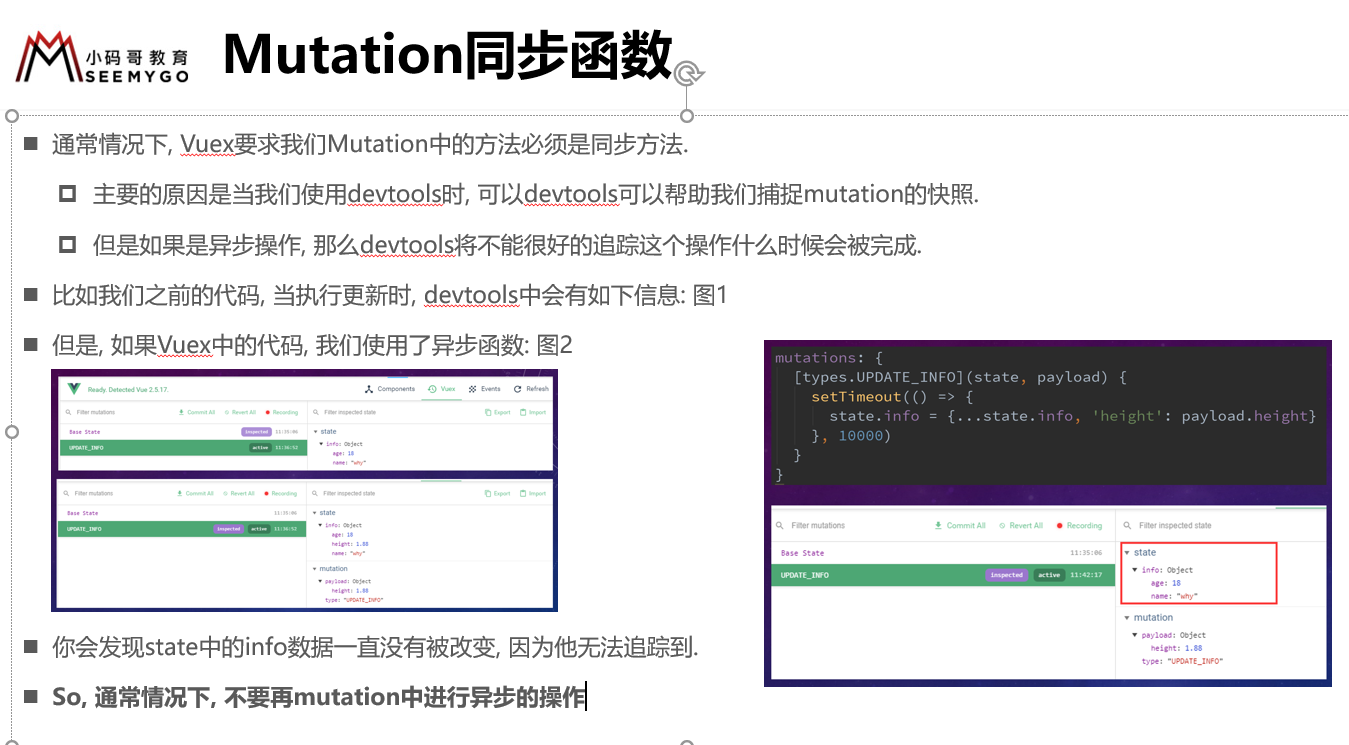Select the slide title Mutation同步函数
Screen dimensions: 1349x745
448,54
